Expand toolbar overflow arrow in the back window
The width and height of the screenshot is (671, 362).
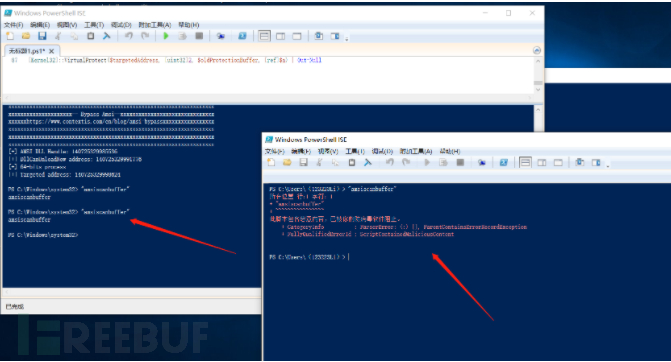347,39
